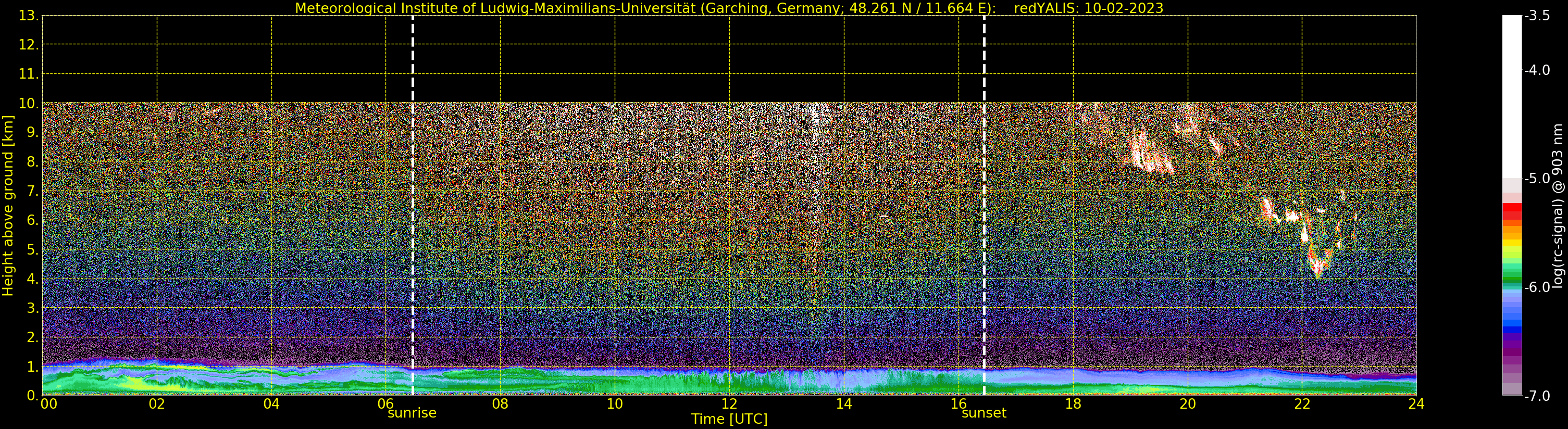Click the dark blue band in the colorbar
This screenshot has height=429, width=1568.
click(x=1512, y=331)
